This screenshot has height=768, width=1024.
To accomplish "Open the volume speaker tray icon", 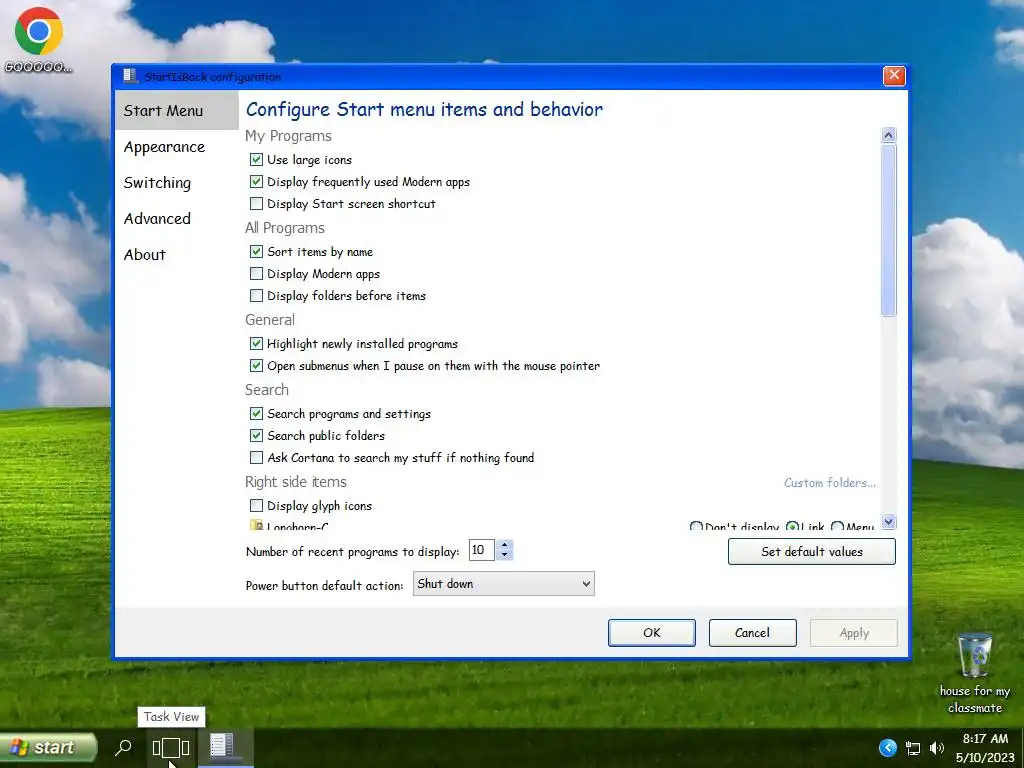I will (936, 748).
